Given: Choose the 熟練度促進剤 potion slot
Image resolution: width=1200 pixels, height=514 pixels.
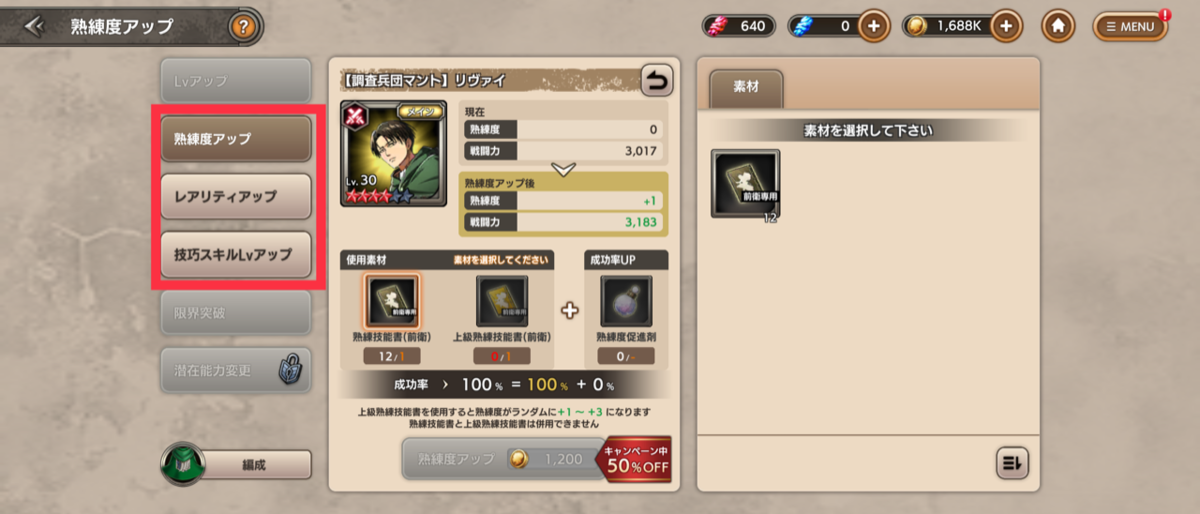Looking at the screenshot, I should click(x=626, y=301).
